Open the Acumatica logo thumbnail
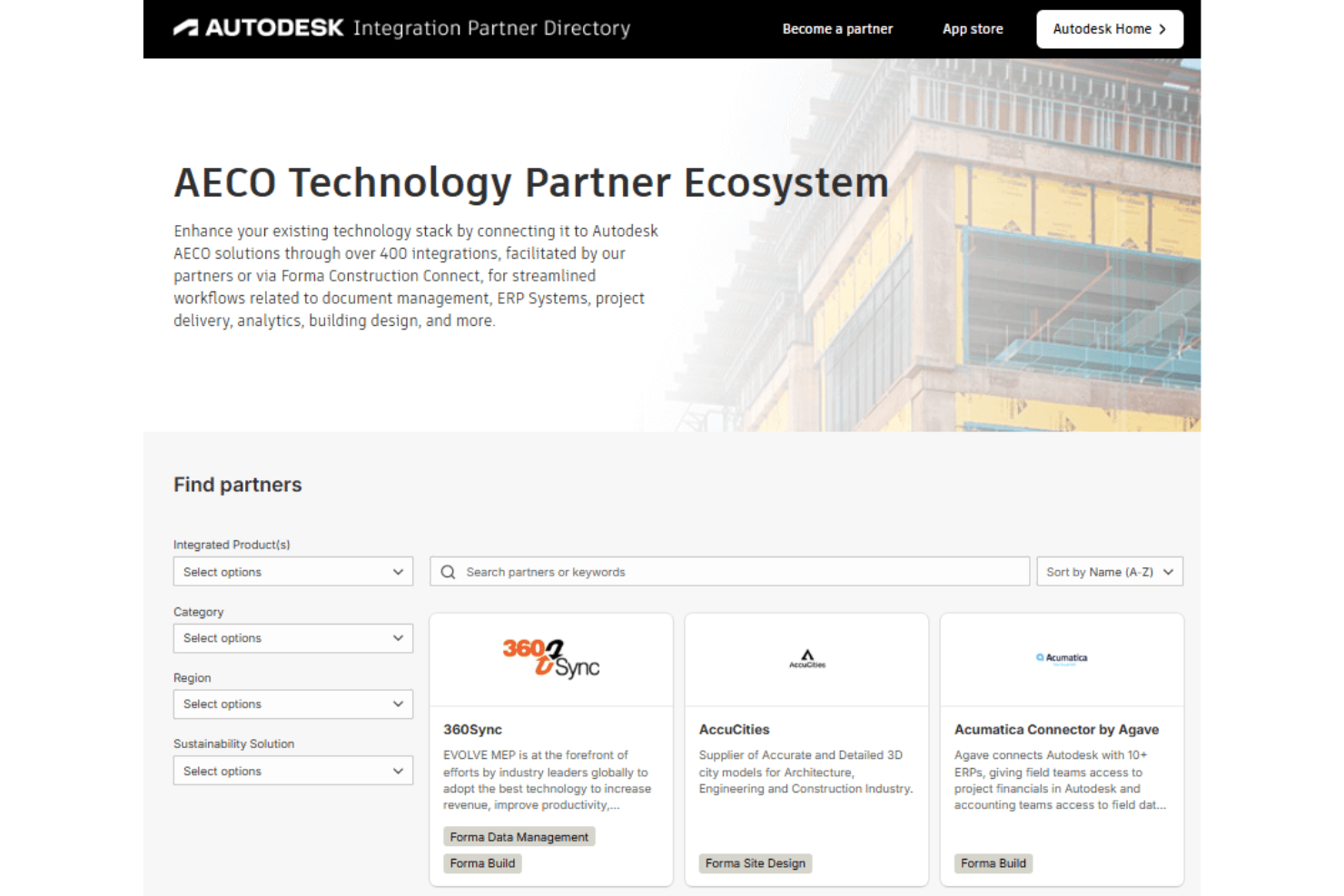1344x896 pixels. click(x=1062, y=658)
